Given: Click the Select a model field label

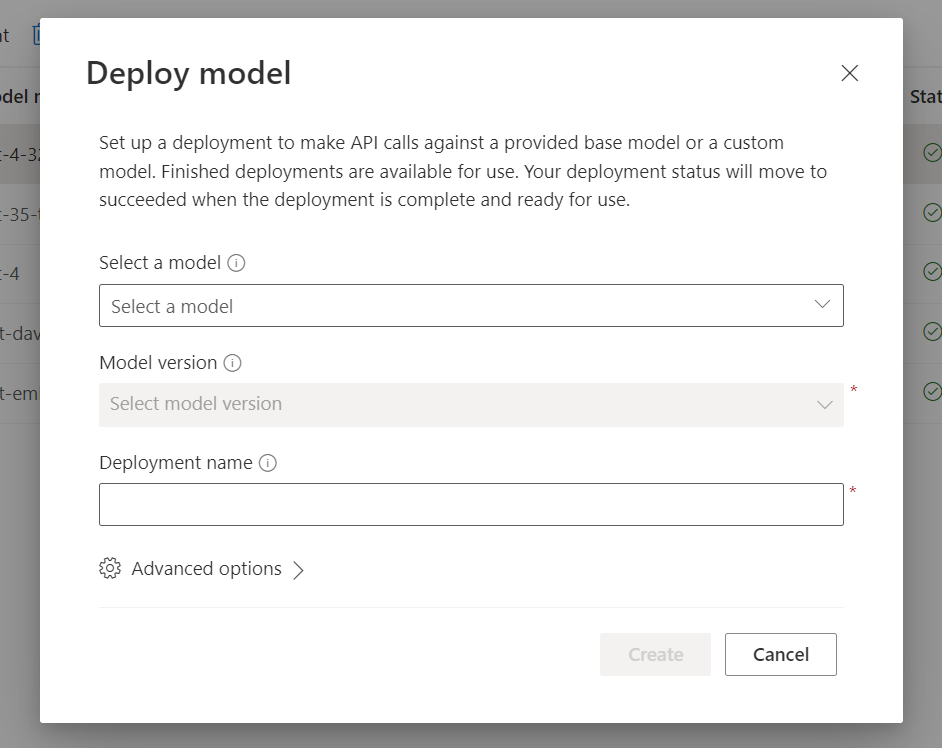Looking at the screenshot, I should pyautogui.click(x=160, y=263).
